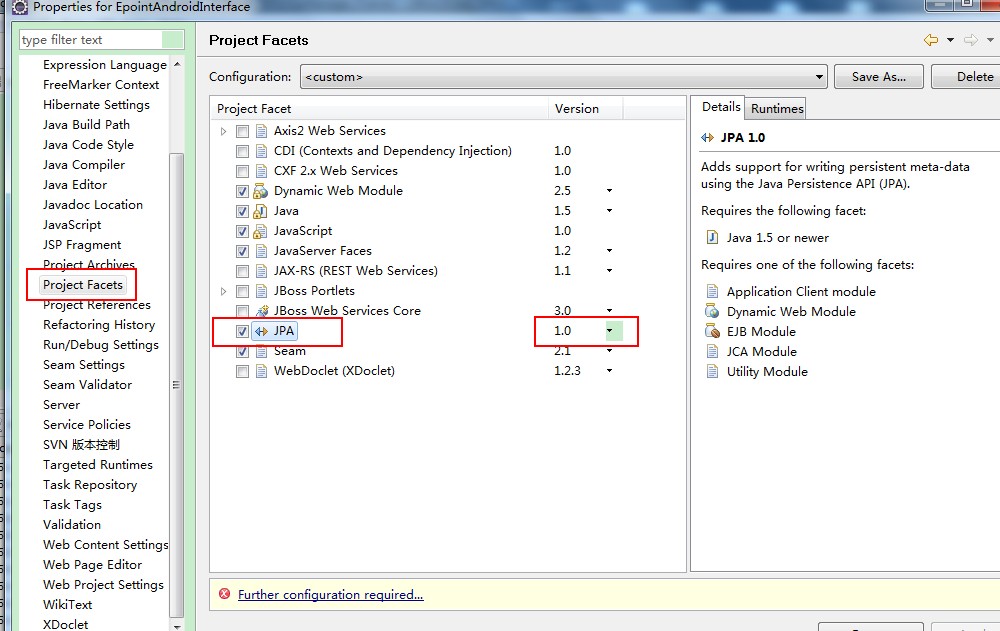
Task: Open the back history dropdown arrow
Action: 950,40
